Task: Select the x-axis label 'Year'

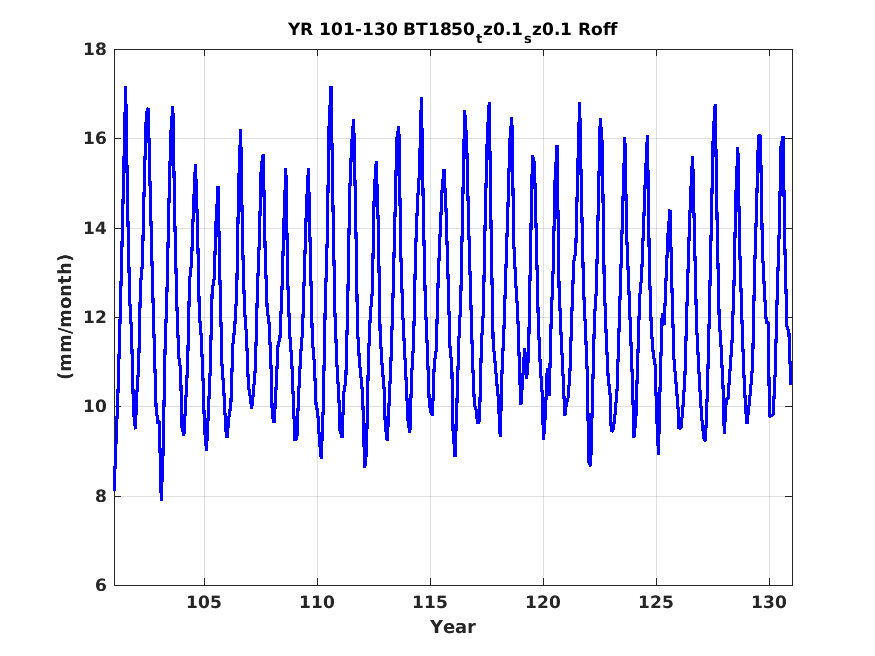Action: pyautogui.click(x=453, y=627)
